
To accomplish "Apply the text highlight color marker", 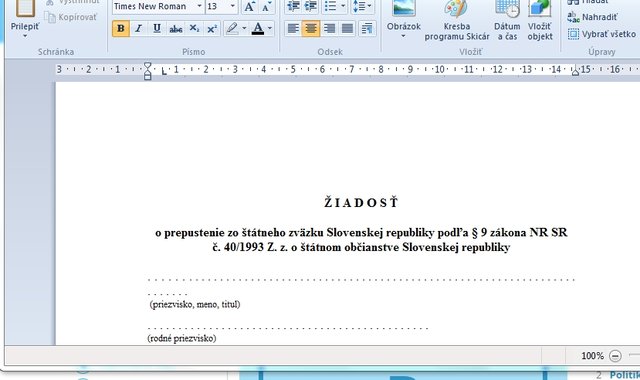I will 232,29.
